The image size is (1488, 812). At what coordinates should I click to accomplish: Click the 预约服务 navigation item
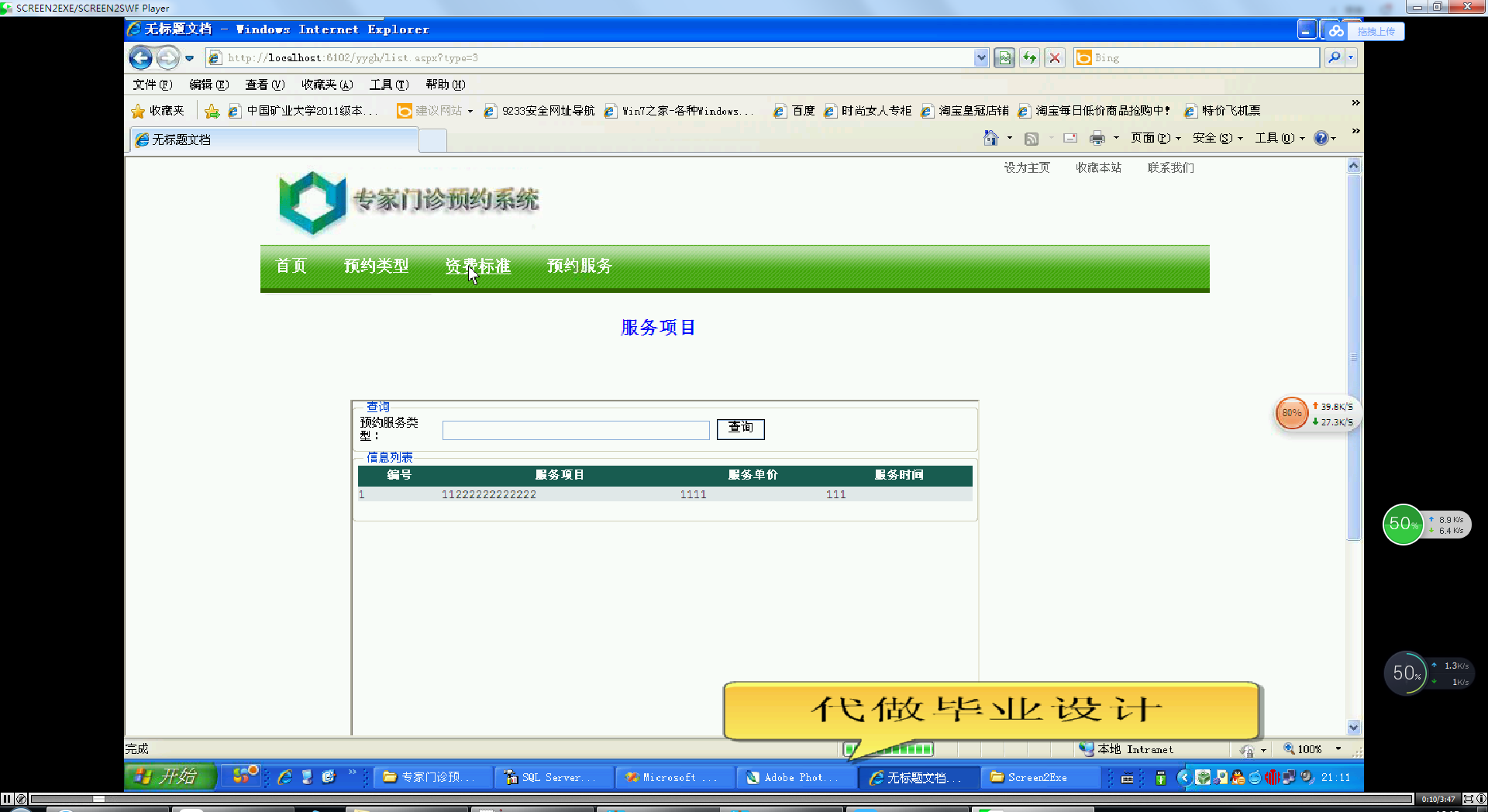pyautogui.click(x=579, y=266)
